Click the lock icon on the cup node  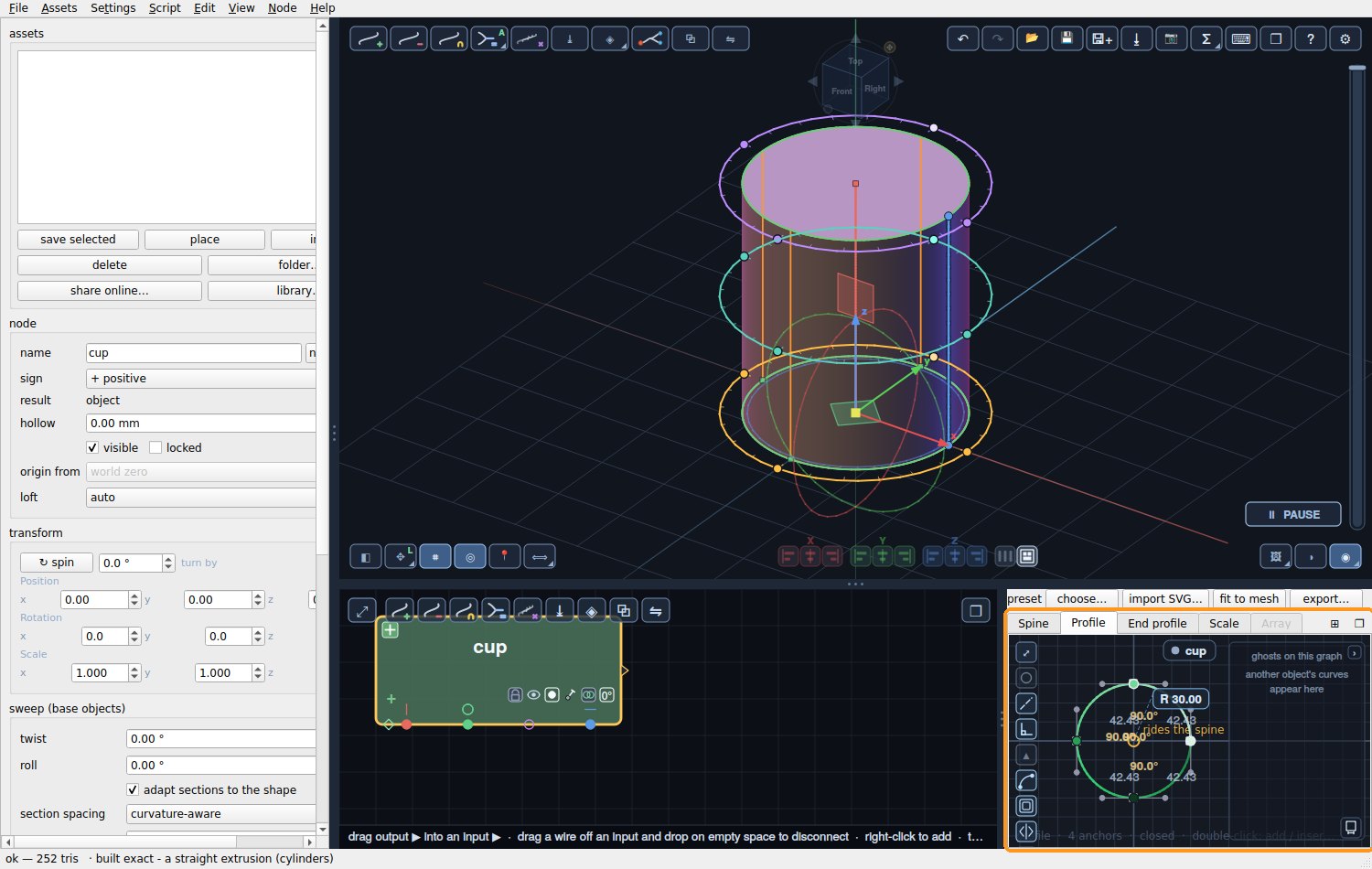click(x=515, y=695)
